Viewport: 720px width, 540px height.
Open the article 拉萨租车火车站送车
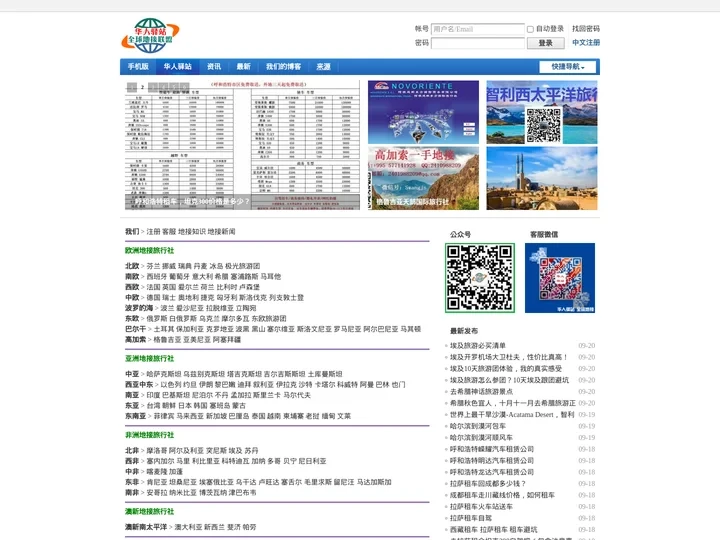481,506
